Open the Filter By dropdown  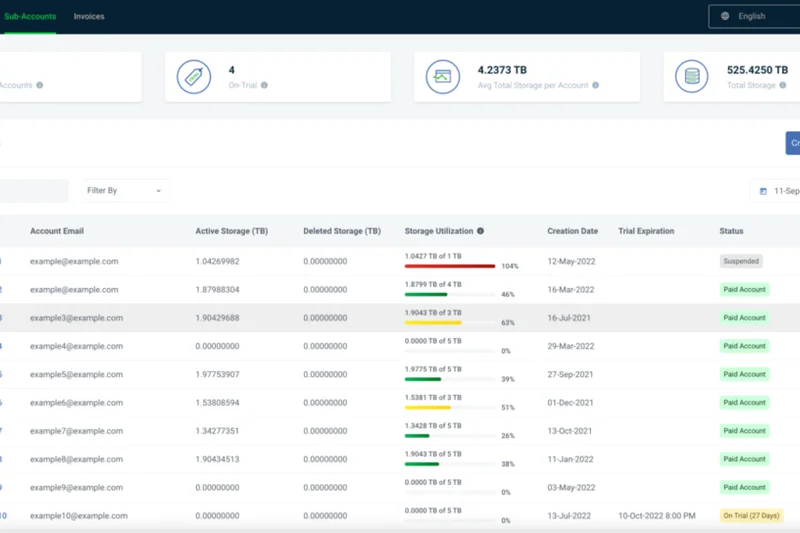(124, 191)
